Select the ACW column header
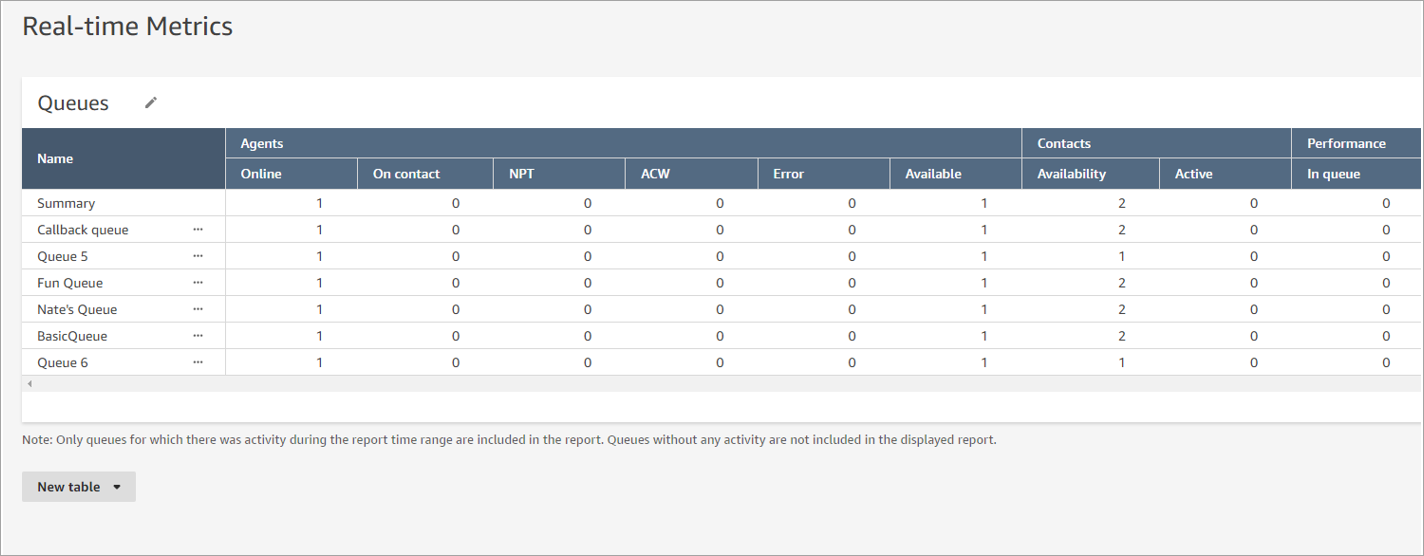Screen dimensions: 1424x556 tap(655, 174)
